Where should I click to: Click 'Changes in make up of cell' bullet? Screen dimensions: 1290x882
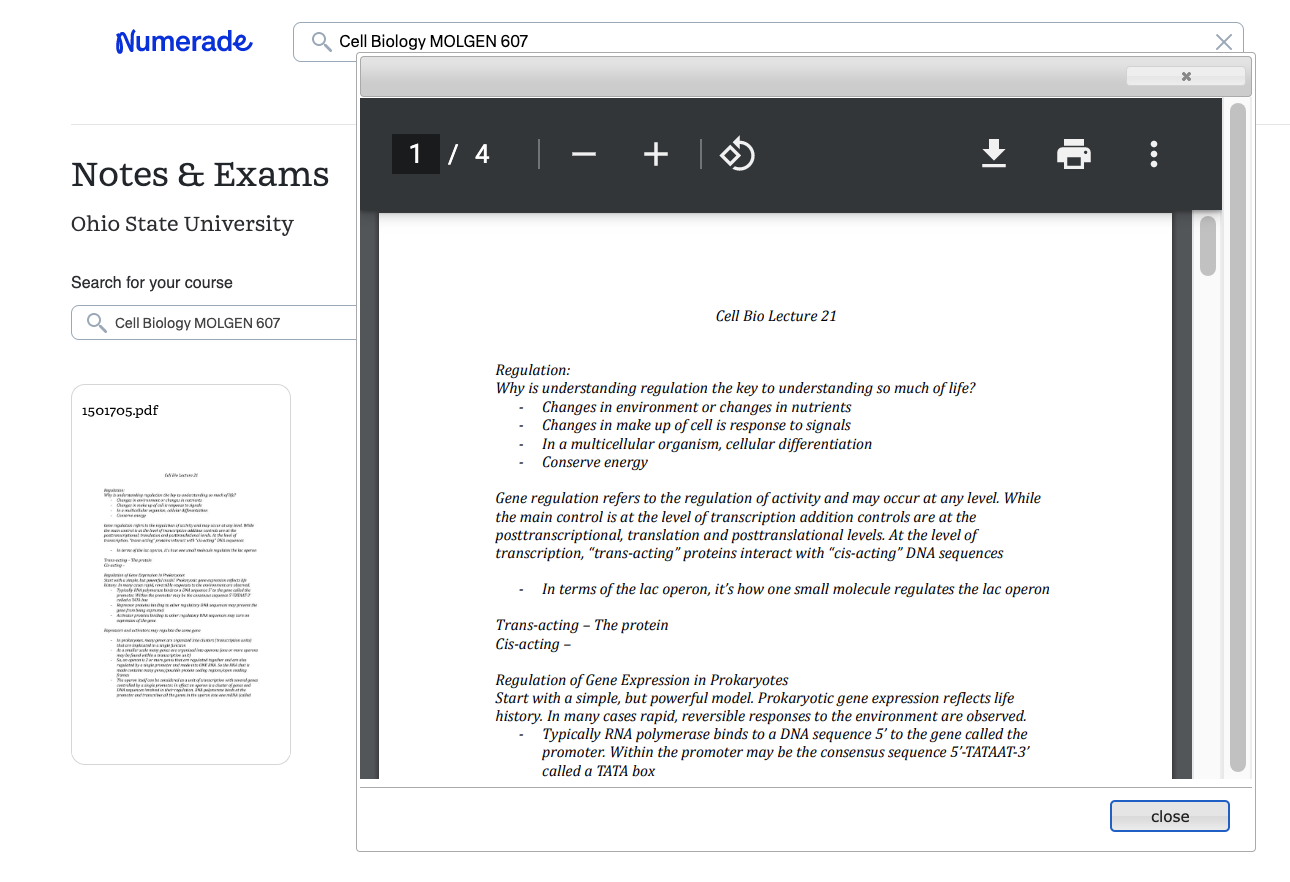tap(695, 425)
